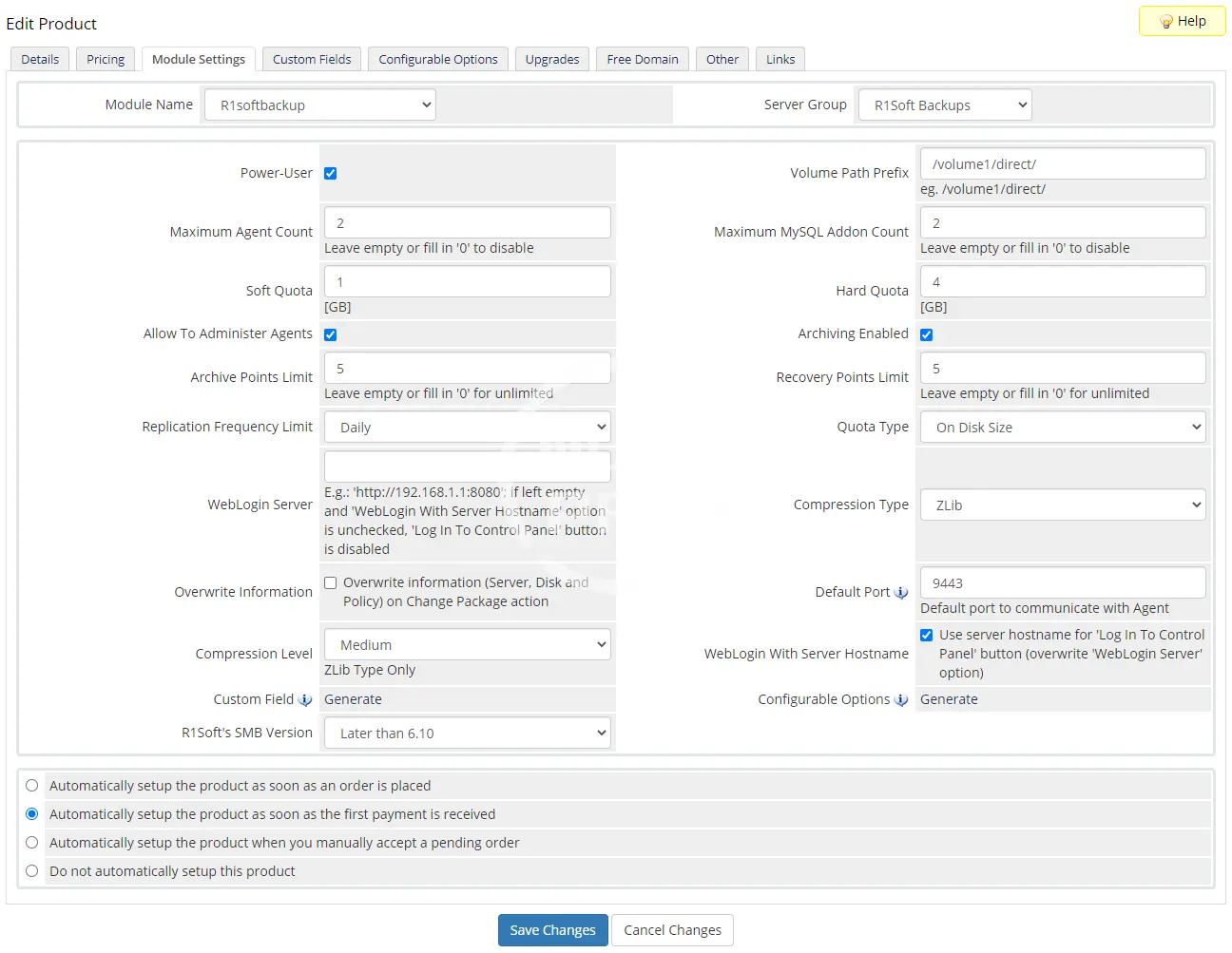Click Generate link for Custom Field
The width and height of the screenshot is (1232, 953).
point(353,699)
